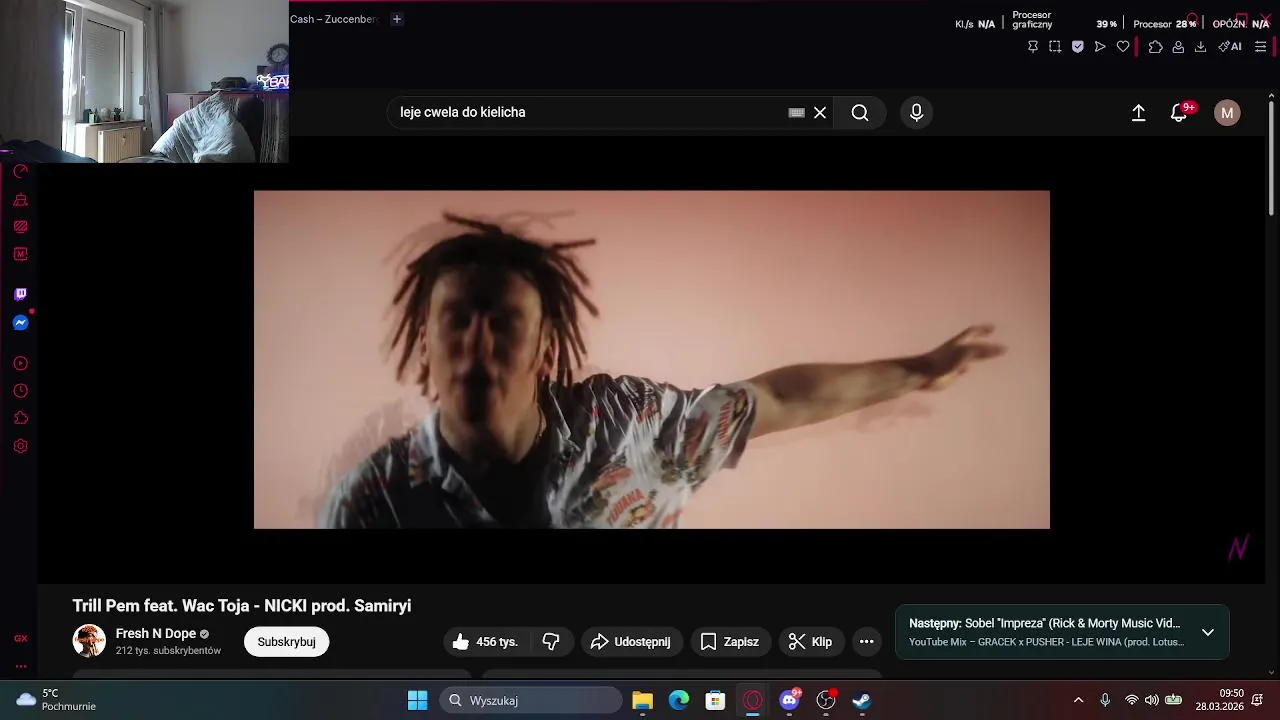Image resolution: width=1280 pixels, height=720 pixels.
Task: Open GX Cleaner broom icon in sidebar
Action: 20,200
